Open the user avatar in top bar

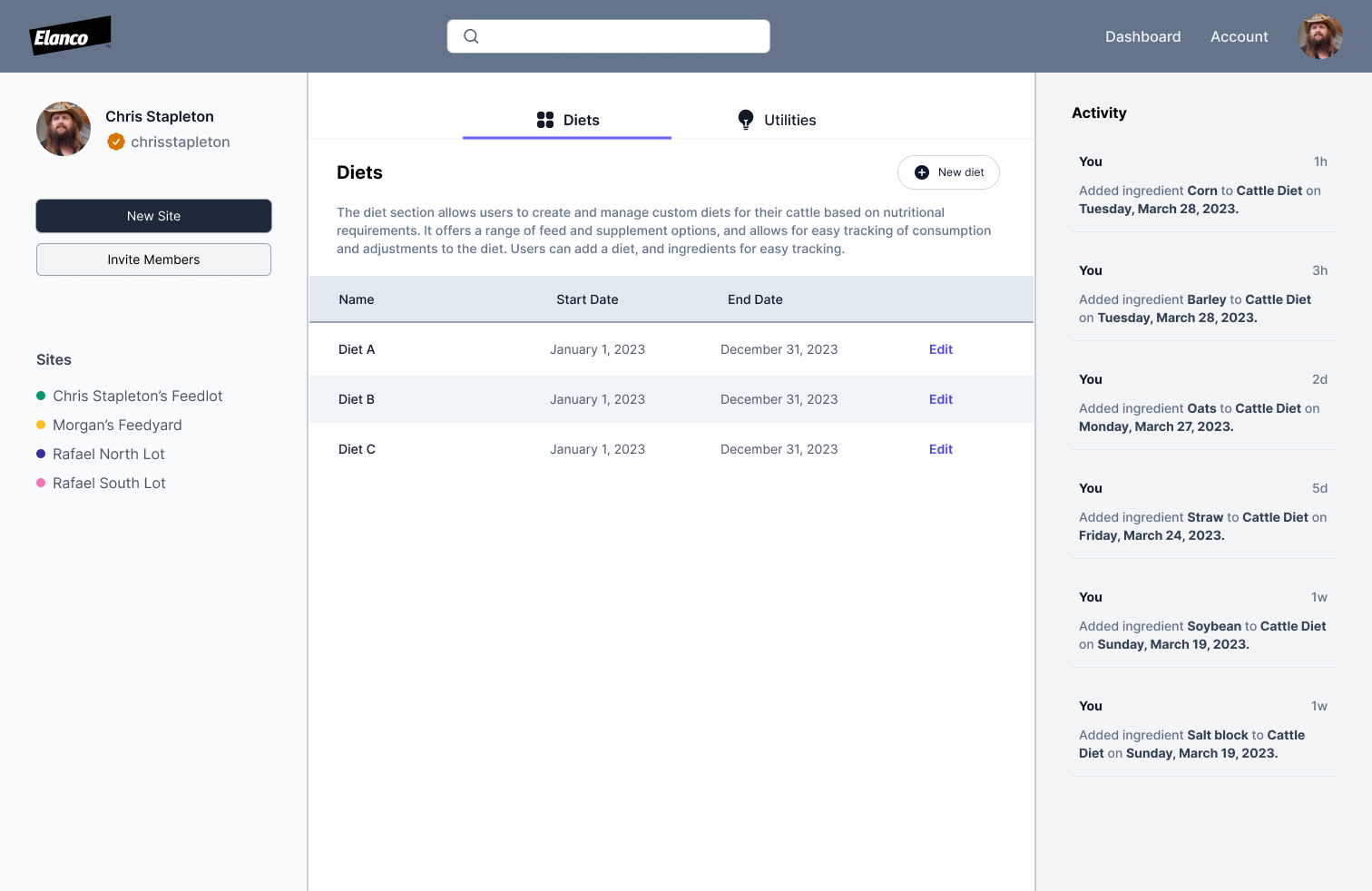tap(1320, 36)
